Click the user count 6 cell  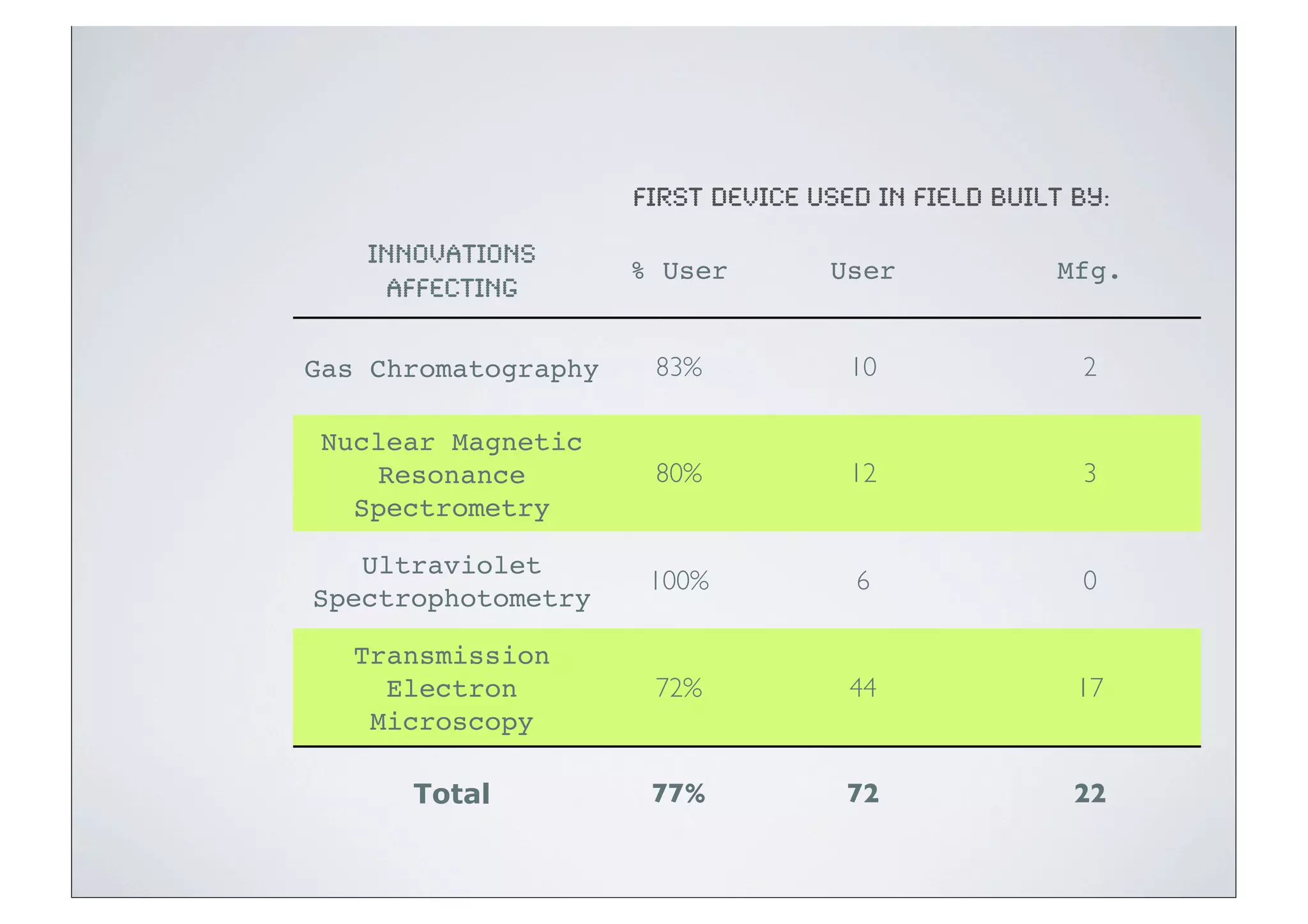pos(863,580)
